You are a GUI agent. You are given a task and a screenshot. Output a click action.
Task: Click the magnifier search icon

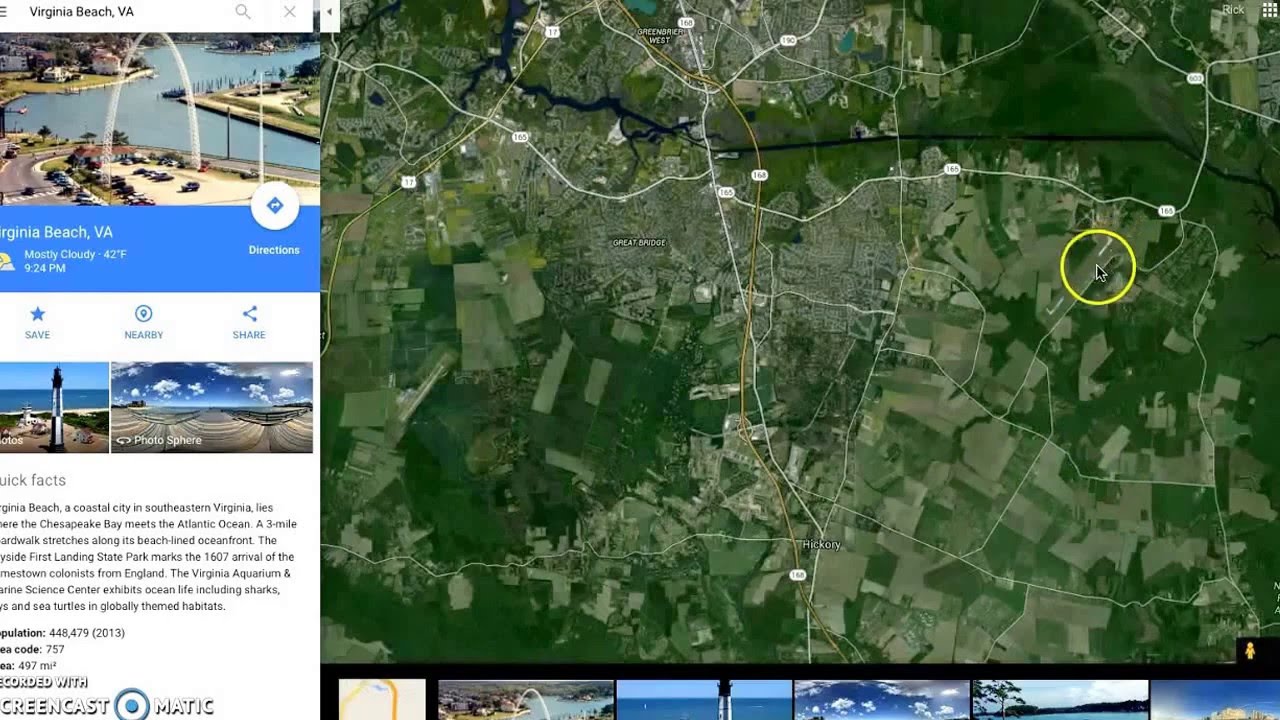(243, 12)
